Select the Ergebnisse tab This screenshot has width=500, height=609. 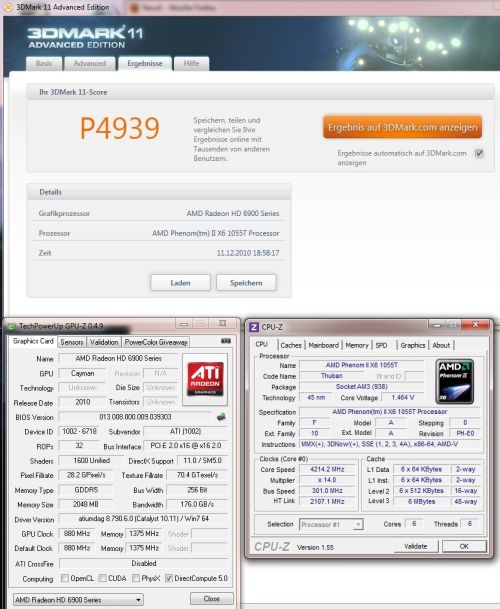tap(145, 63)
